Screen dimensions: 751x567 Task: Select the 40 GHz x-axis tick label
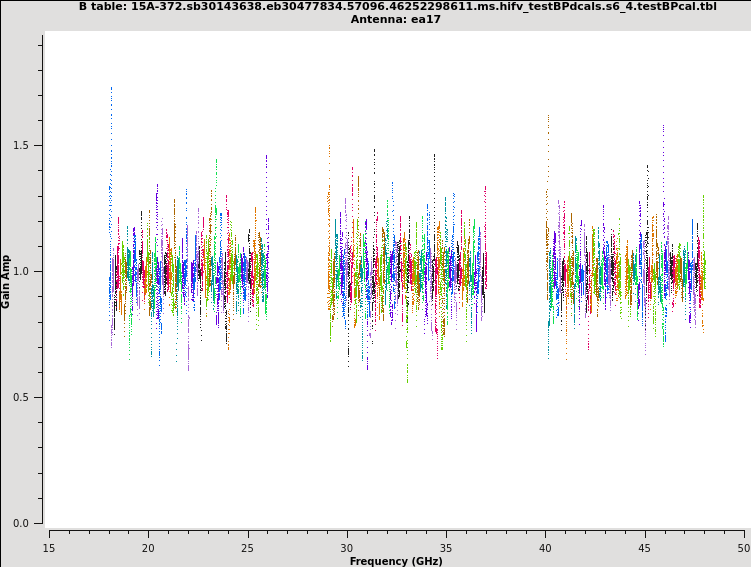tap(545, 548)
